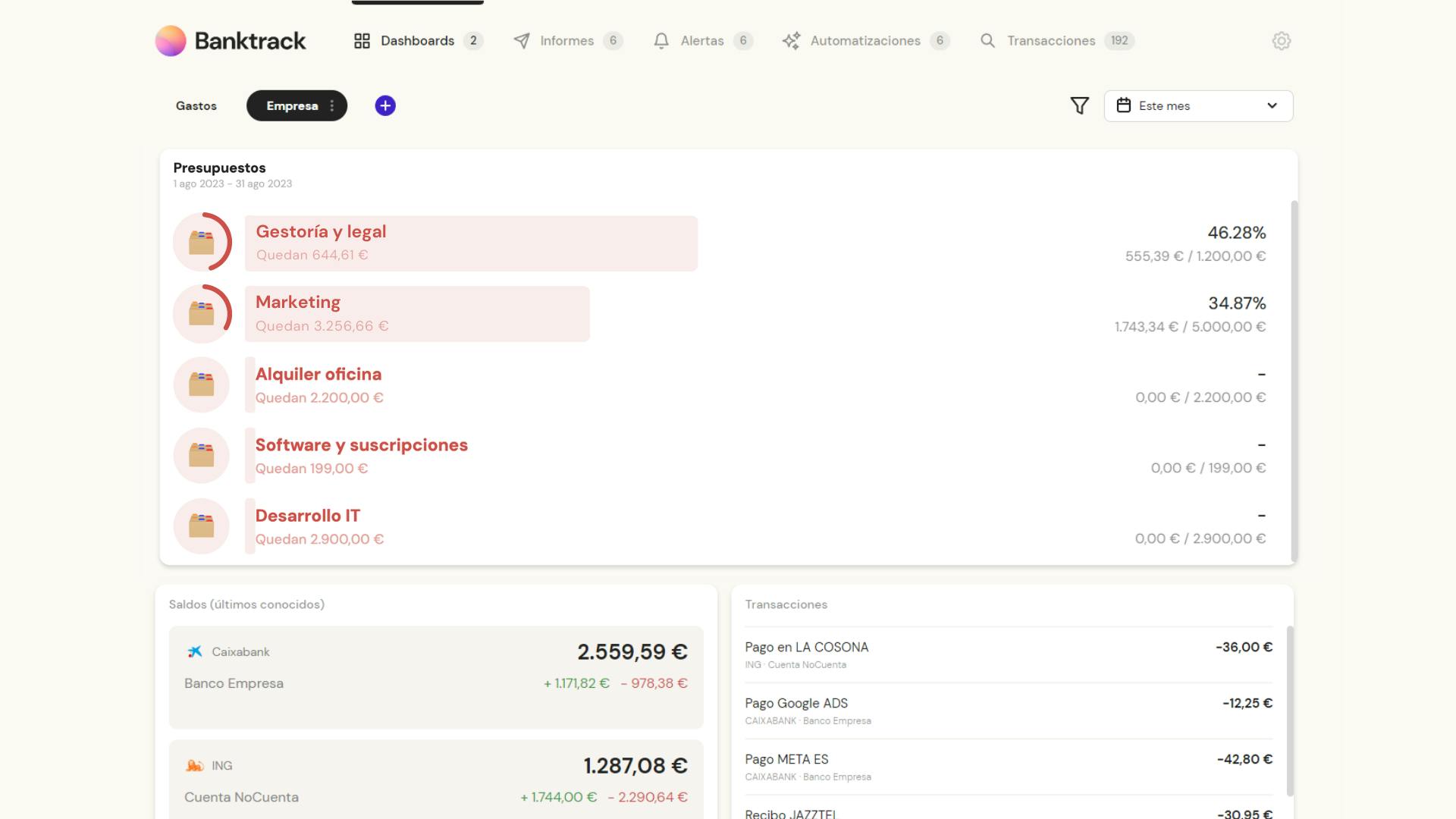Viewport: 1456px width, 819px height.
Task: Click the Automatizaciones sparkle icon
Action: pyautogui.click(x=791, y=41)
